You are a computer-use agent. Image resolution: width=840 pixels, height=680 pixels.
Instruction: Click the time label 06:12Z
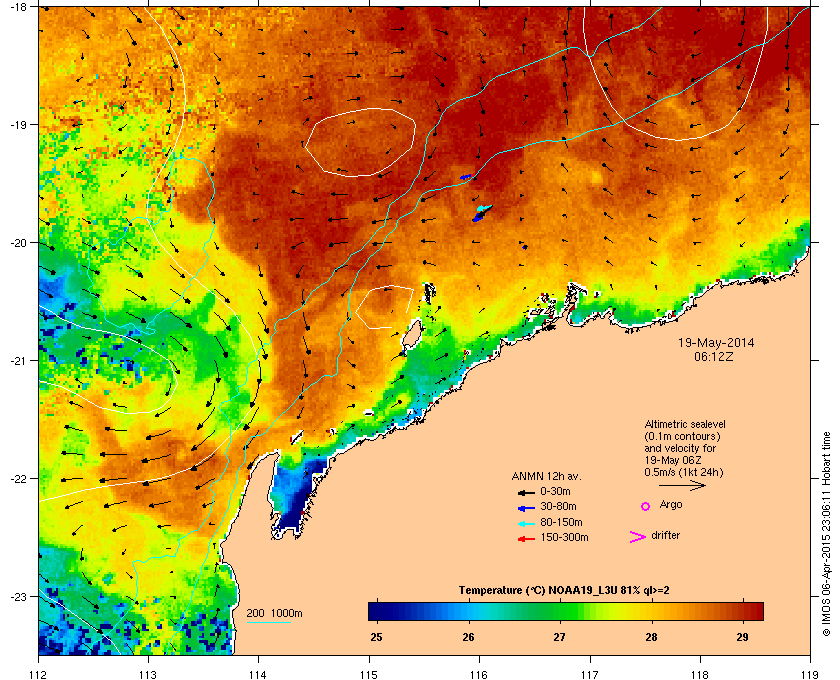coord(714,356)
